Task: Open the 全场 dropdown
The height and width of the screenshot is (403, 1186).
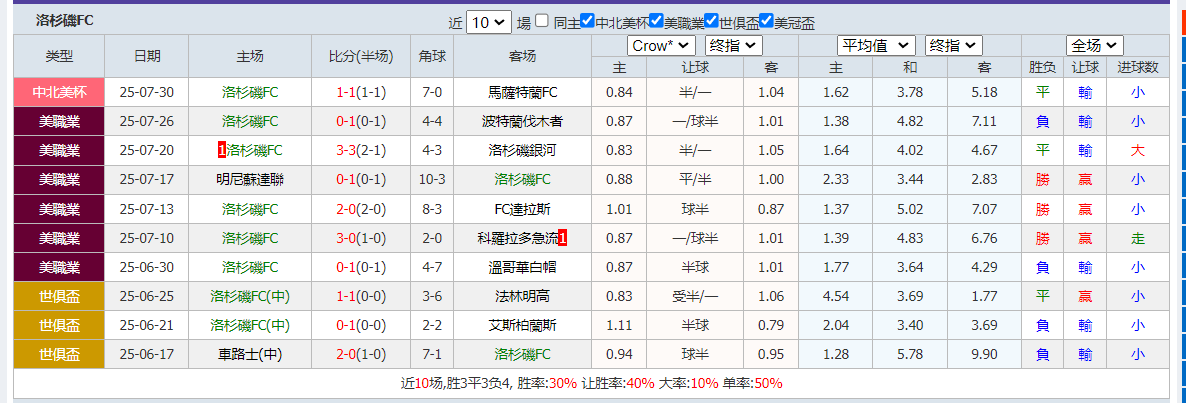Action: tap(1095, 45)
